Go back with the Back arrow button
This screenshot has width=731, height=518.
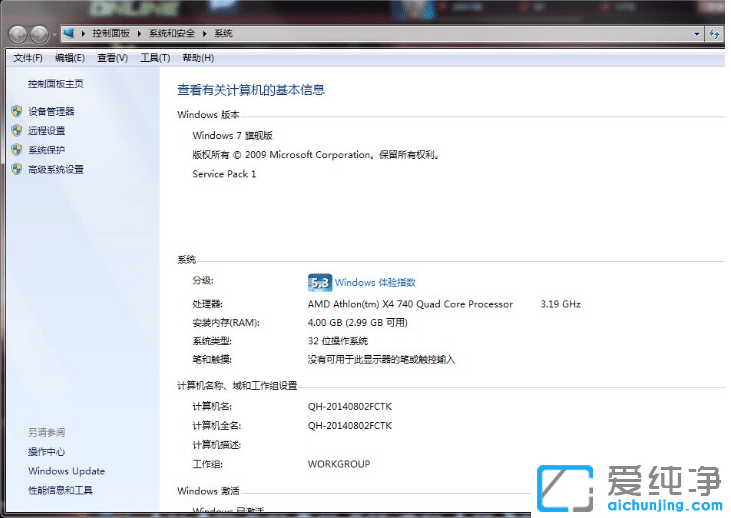click(x=18, y=34)
